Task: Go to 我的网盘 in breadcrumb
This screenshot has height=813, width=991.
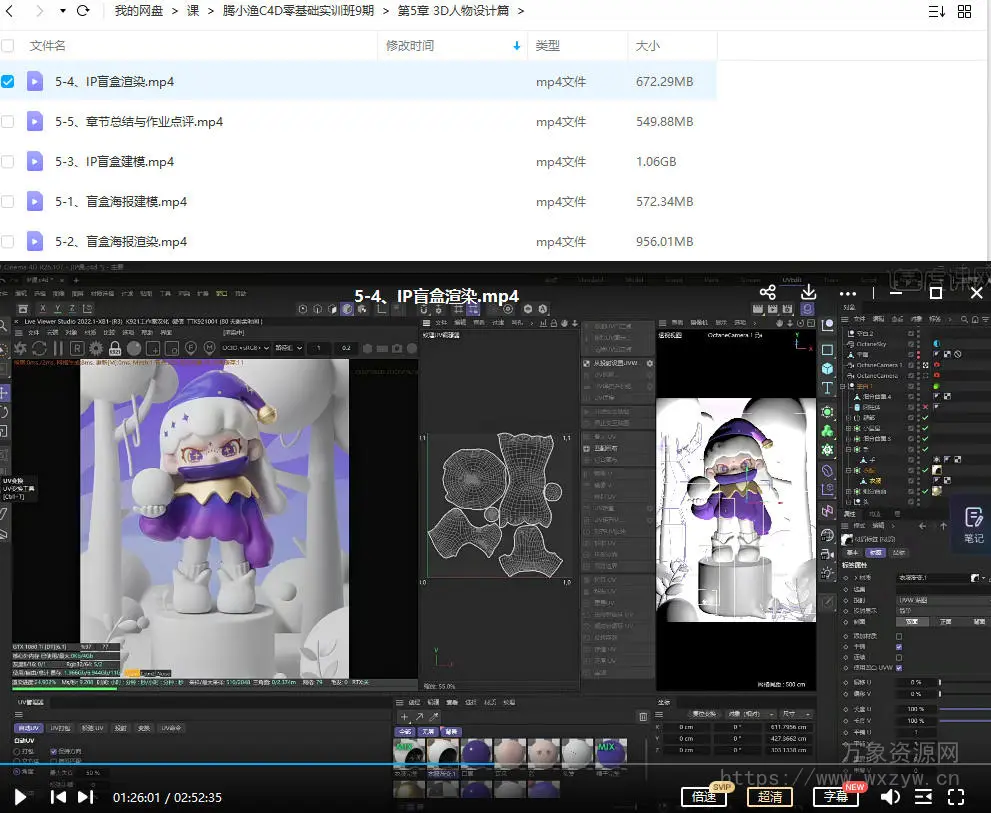Action: [x=141, y=11]
